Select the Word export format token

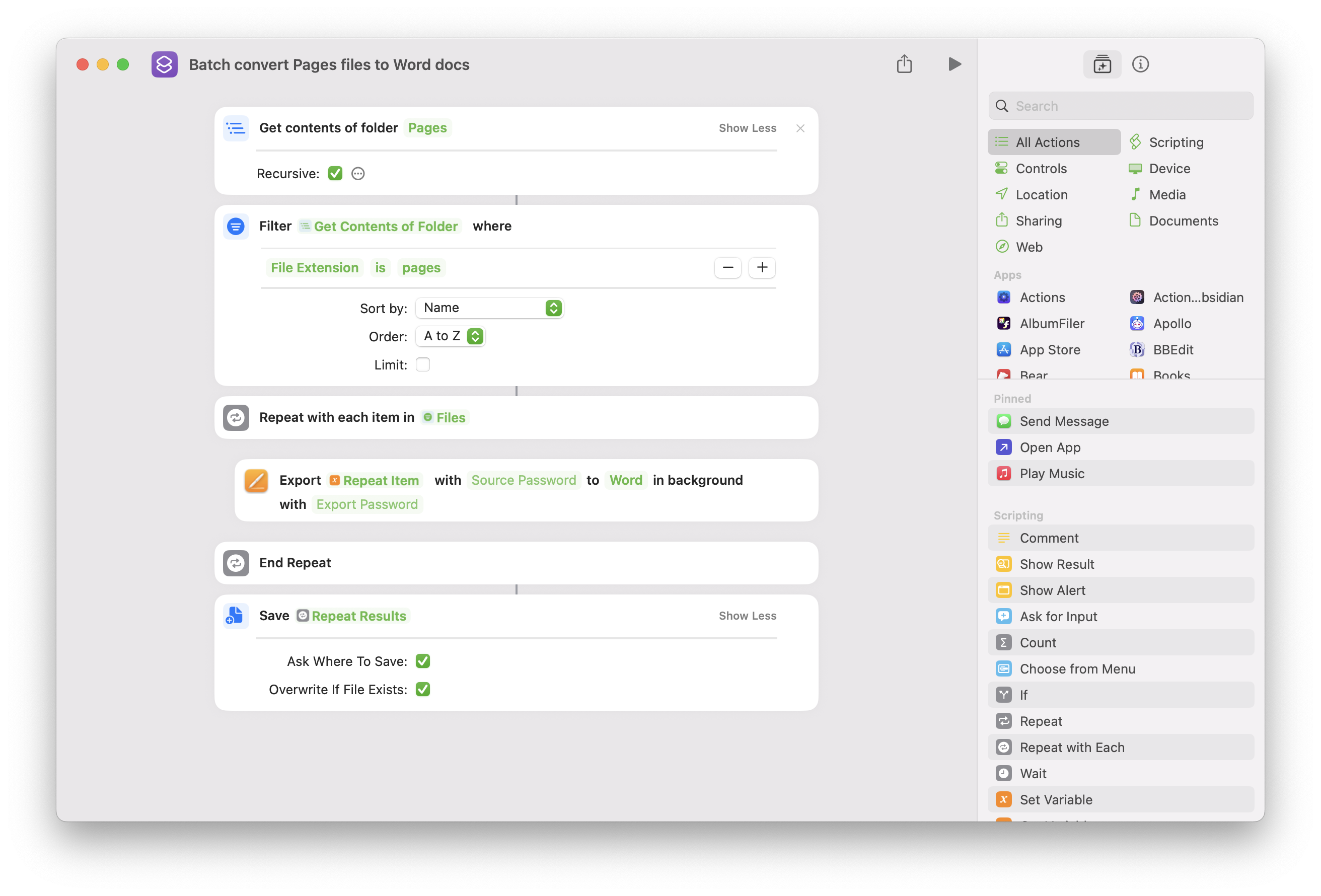click(x=626, y=480)
